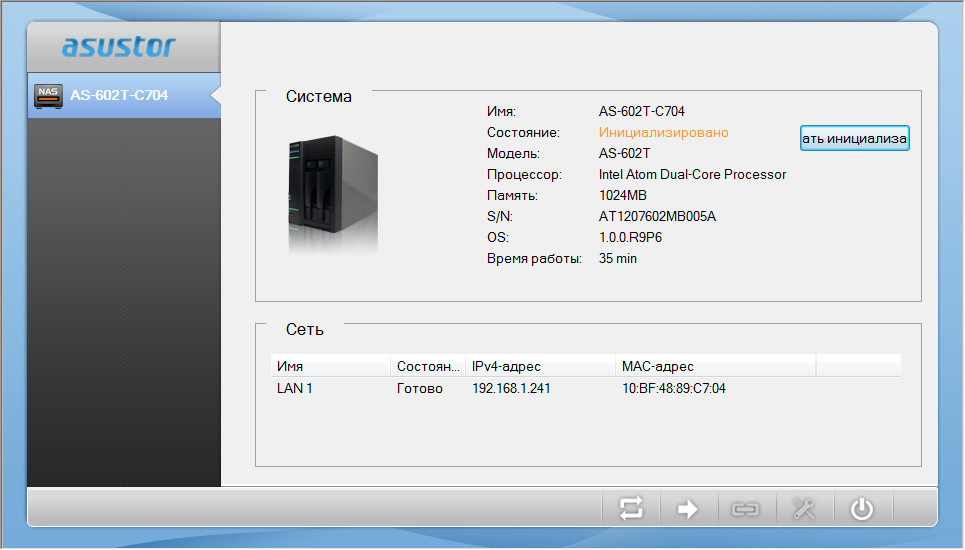
Task: Click the power icon in bottom toolbar
Action: click(861, 509)
